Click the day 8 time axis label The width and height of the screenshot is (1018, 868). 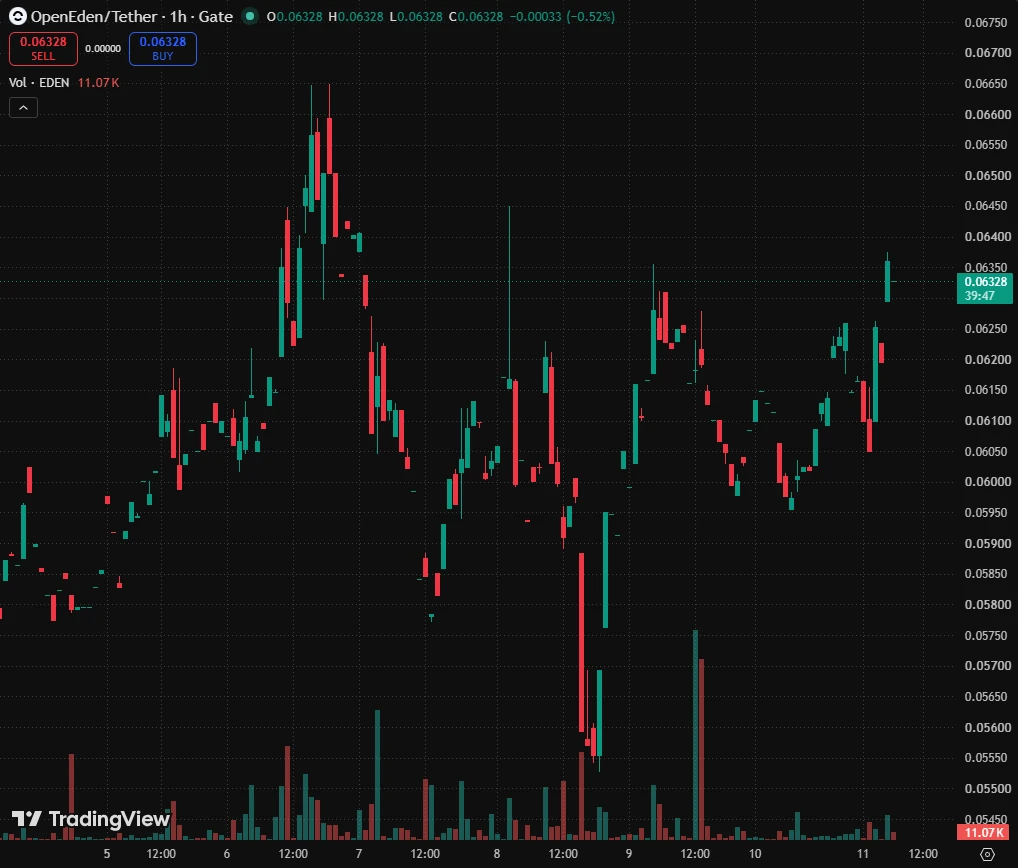tap(497, 854)
